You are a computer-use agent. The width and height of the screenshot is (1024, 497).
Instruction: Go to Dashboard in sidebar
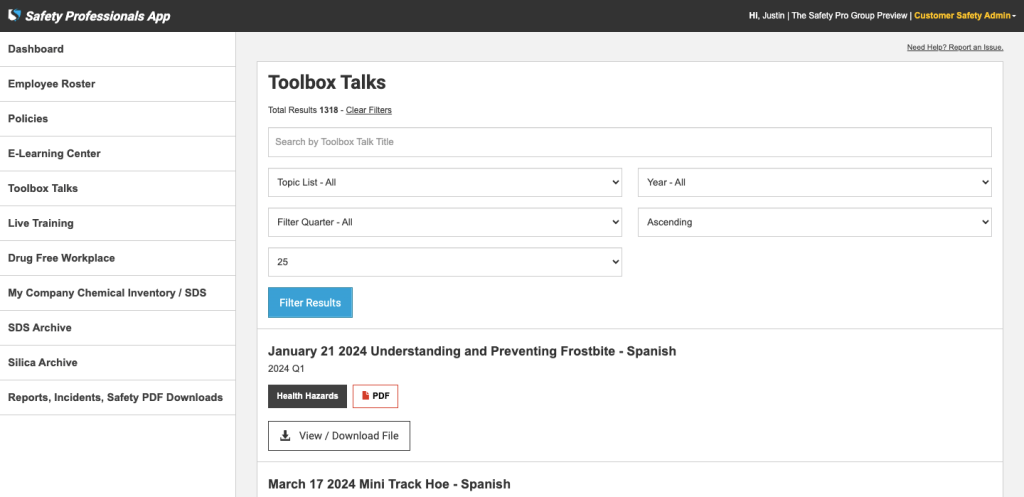(118, 49)
